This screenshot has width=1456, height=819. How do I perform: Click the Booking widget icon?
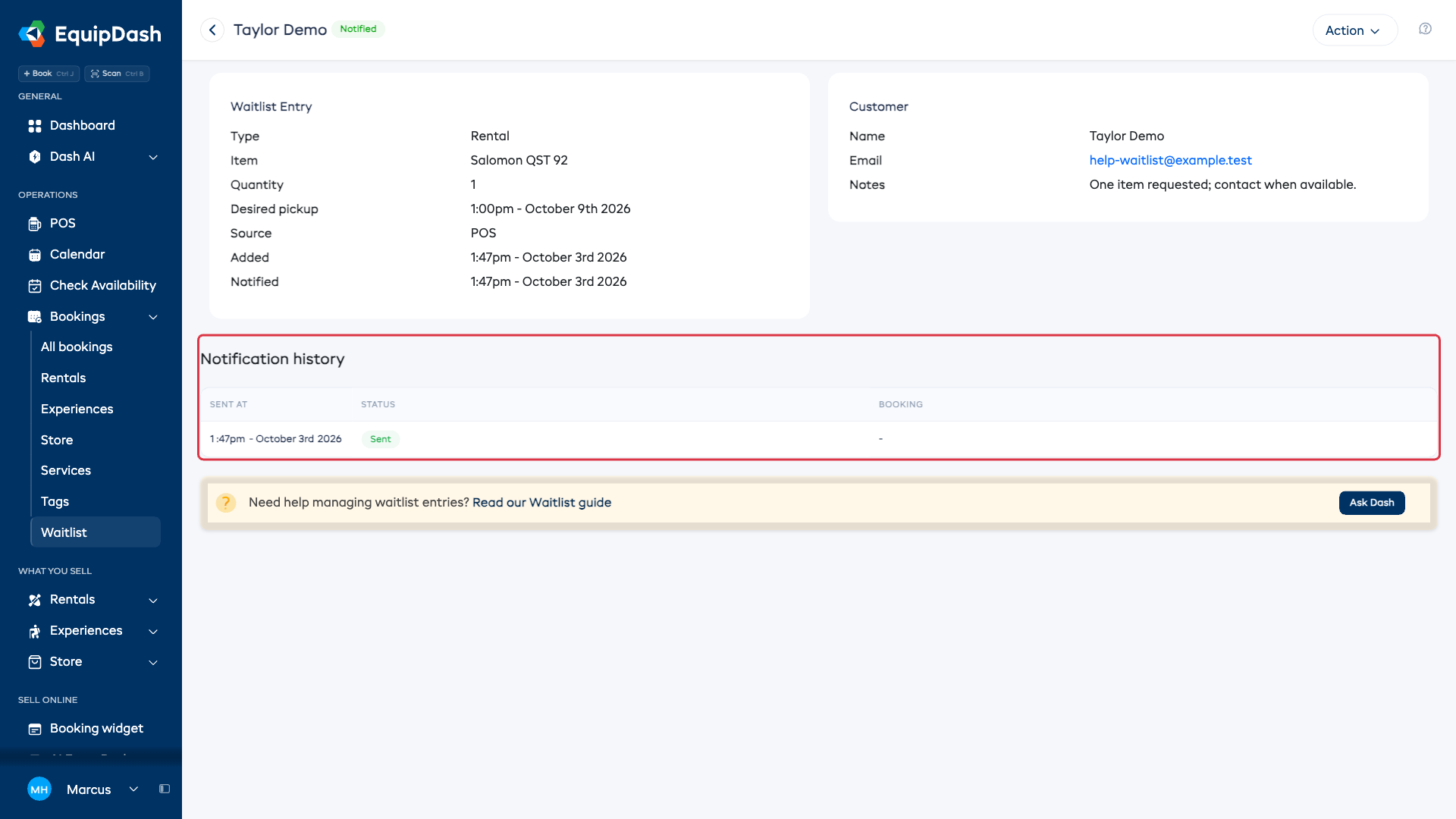35,729
